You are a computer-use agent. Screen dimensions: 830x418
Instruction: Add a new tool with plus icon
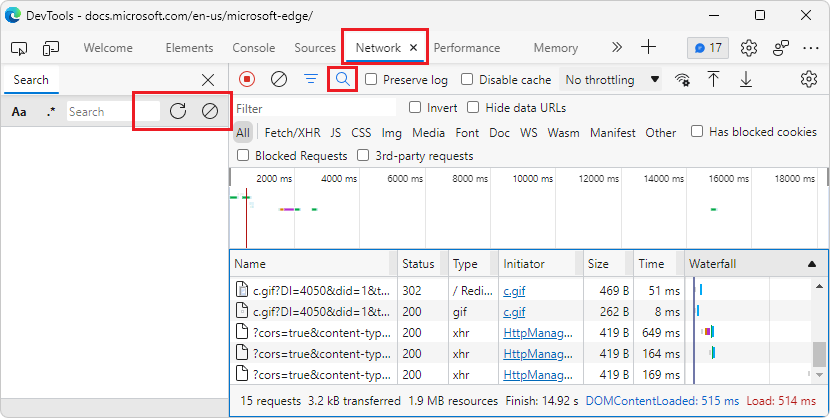coord(648,48)
